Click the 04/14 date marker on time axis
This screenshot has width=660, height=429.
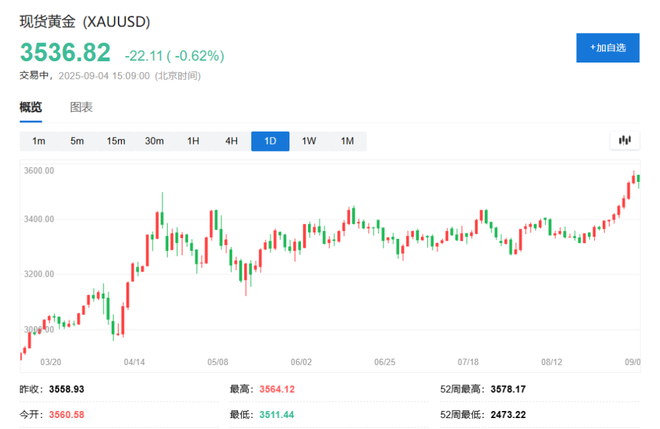(135, 363)
